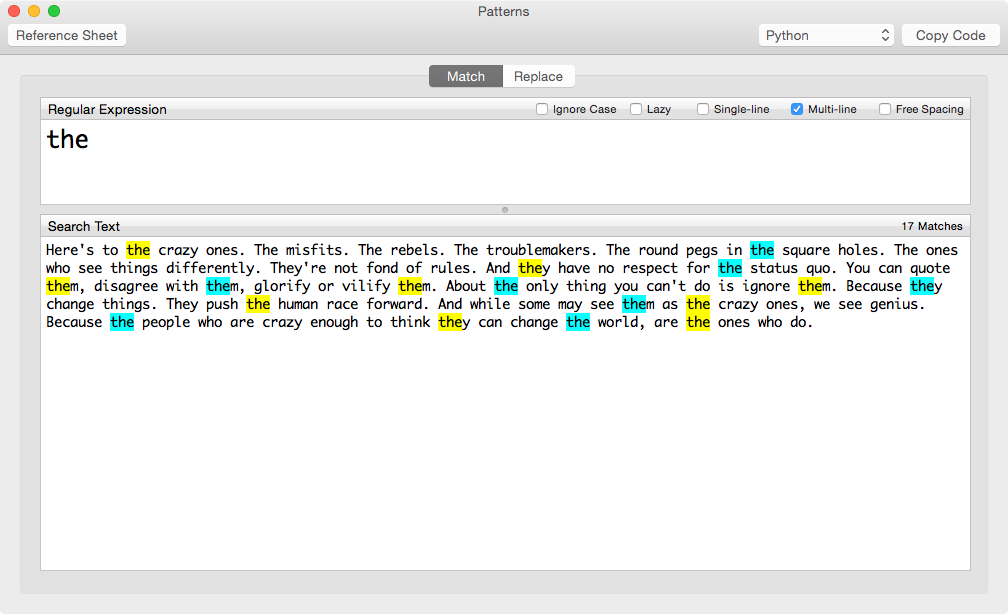Enable the Free Spacing checkbox
Image resolution: width=1008 pixels, height=614 pixels.
pyautogui.click(x=885, y=109)
